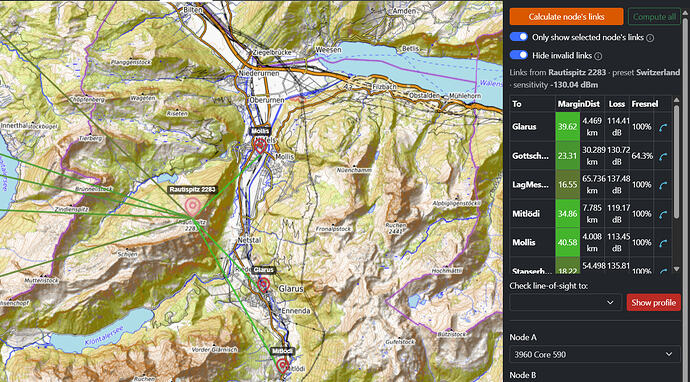Click the 137.48 dB loss cell

click(618, 185)
